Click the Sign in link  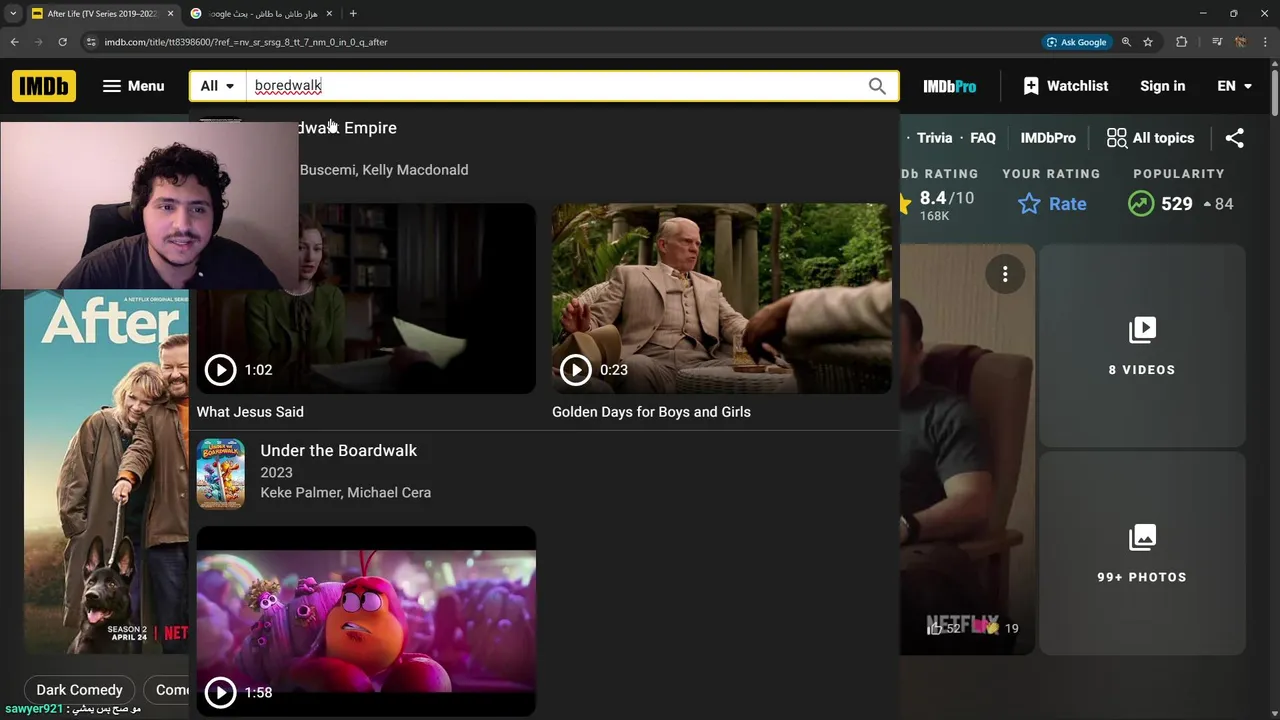[1162, 86]
